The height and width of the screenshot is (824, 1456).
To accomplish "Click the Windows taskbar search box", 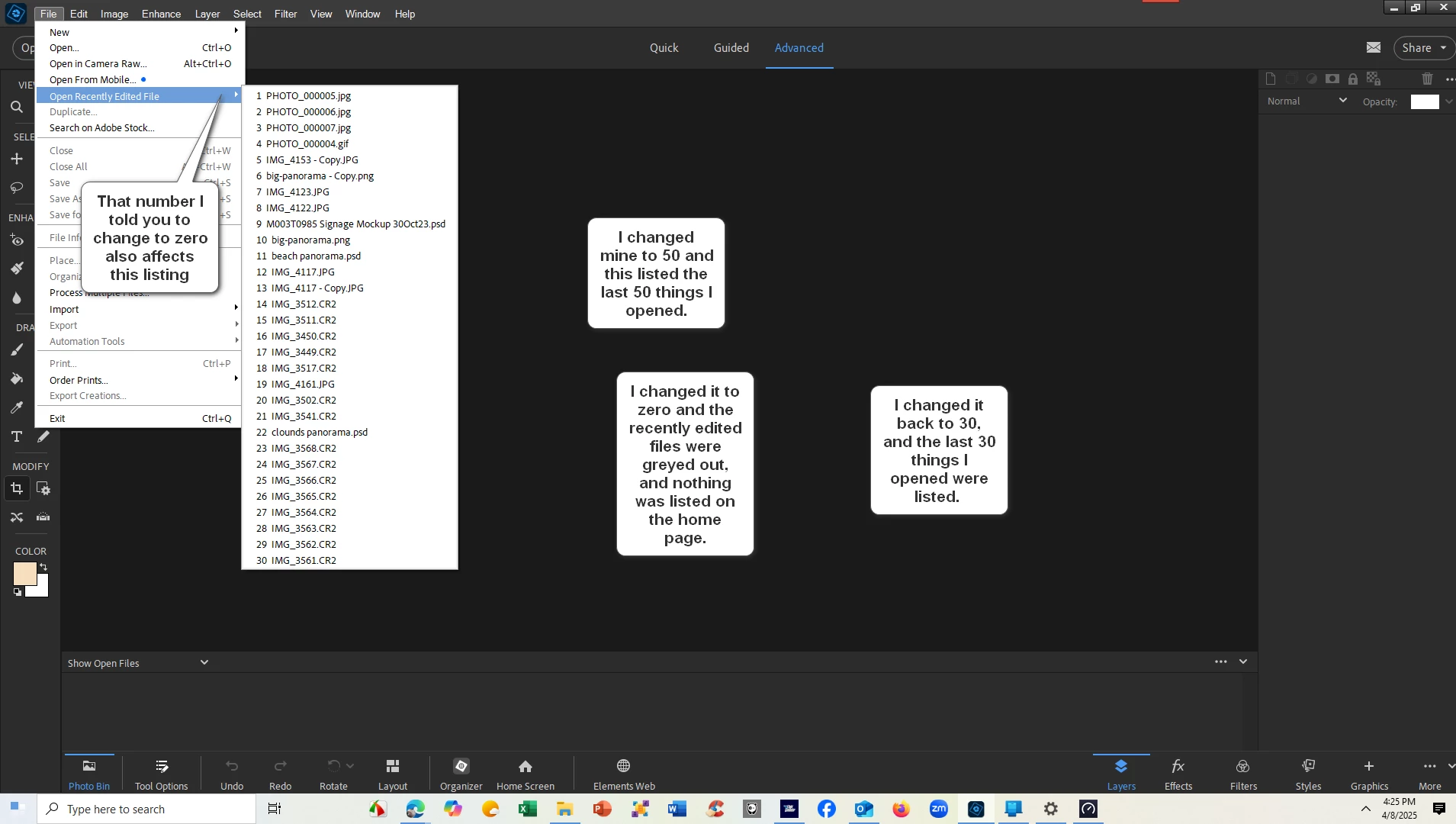I will click(x=146, y=809).
